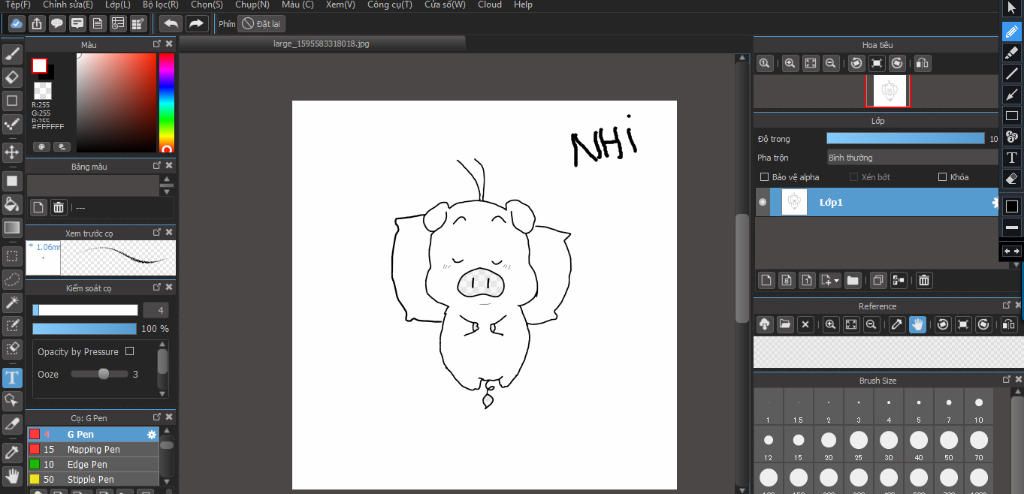1024x494 pixels.
Task: Activate hand icon in Reference panel
Action: [917, 324]
